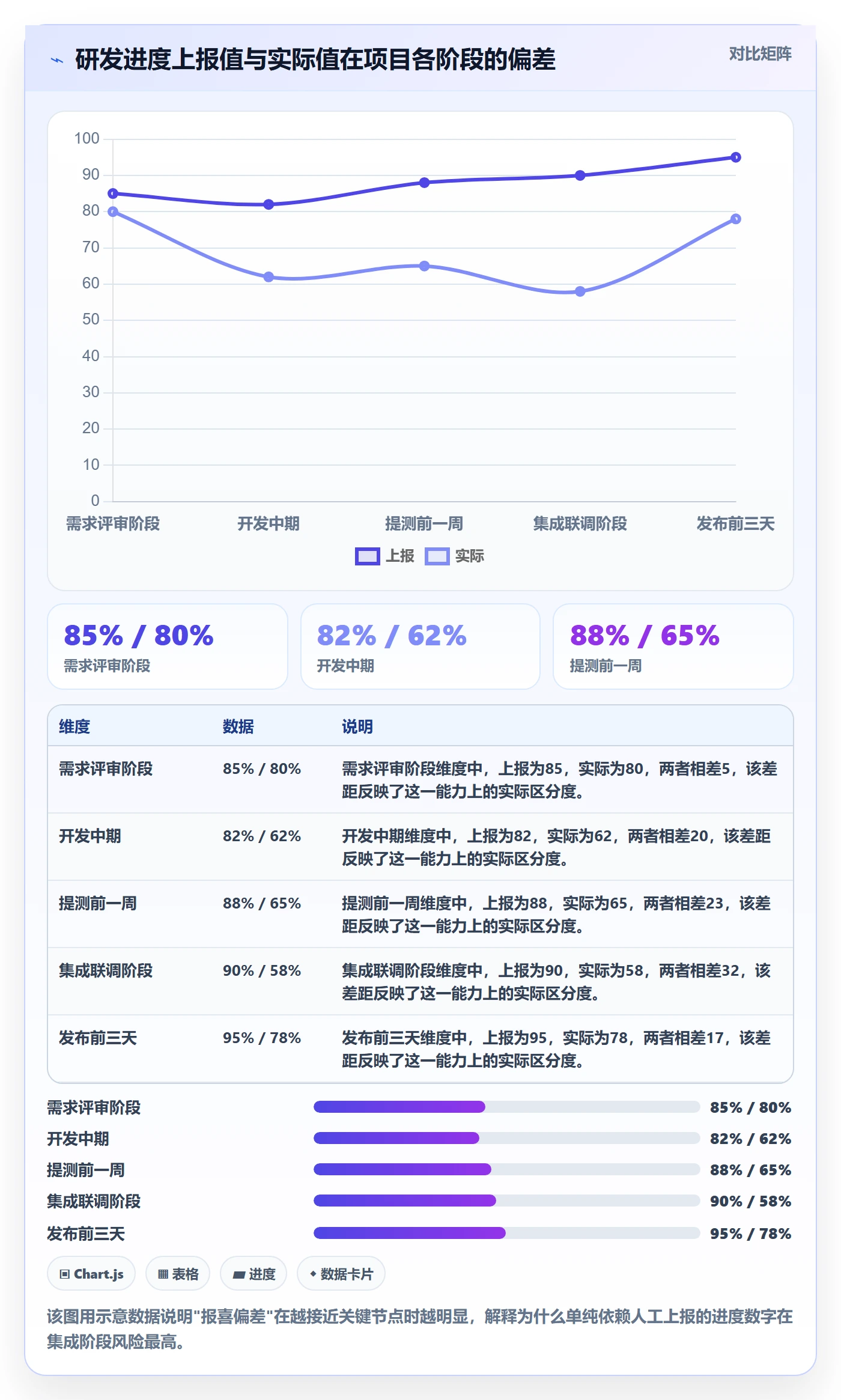
Task: Click the 实际 data point at 发布前三天
Action: [735, 219]
